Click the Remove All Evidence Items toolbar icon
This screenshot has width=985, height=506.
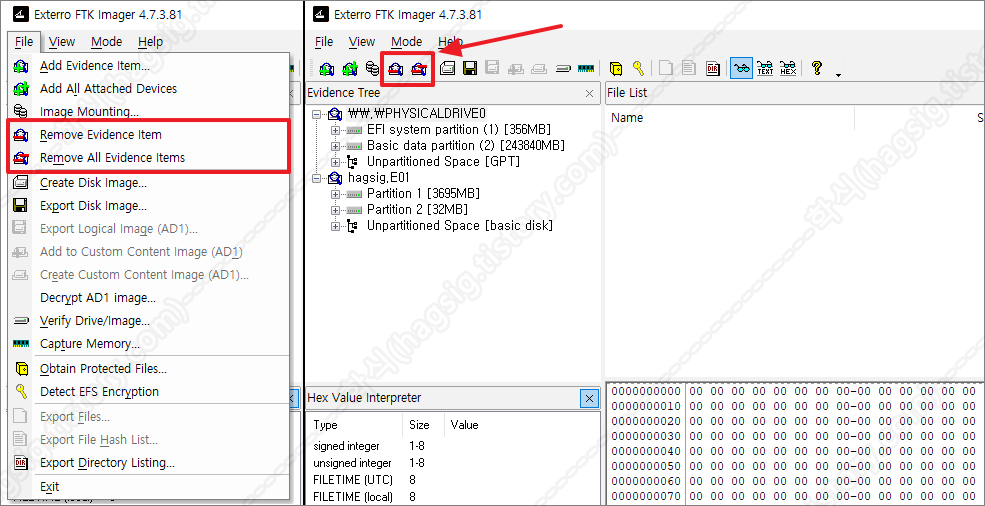419,69
